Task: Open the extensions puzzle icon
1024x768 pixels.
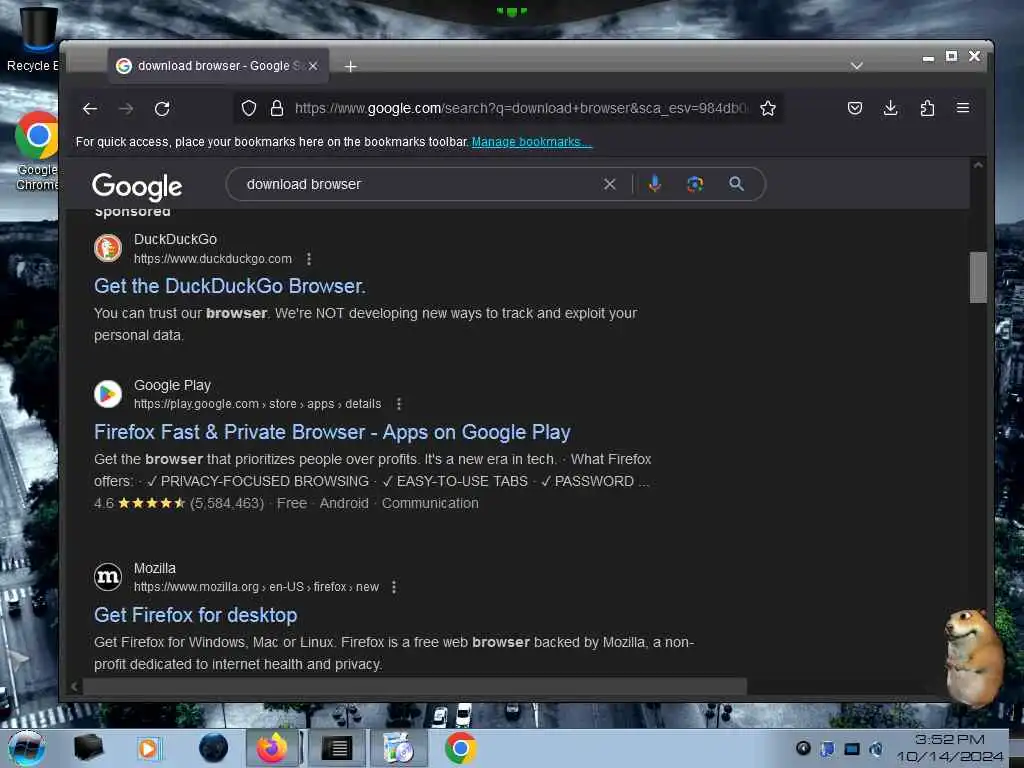Action: (x=927, y=108)
